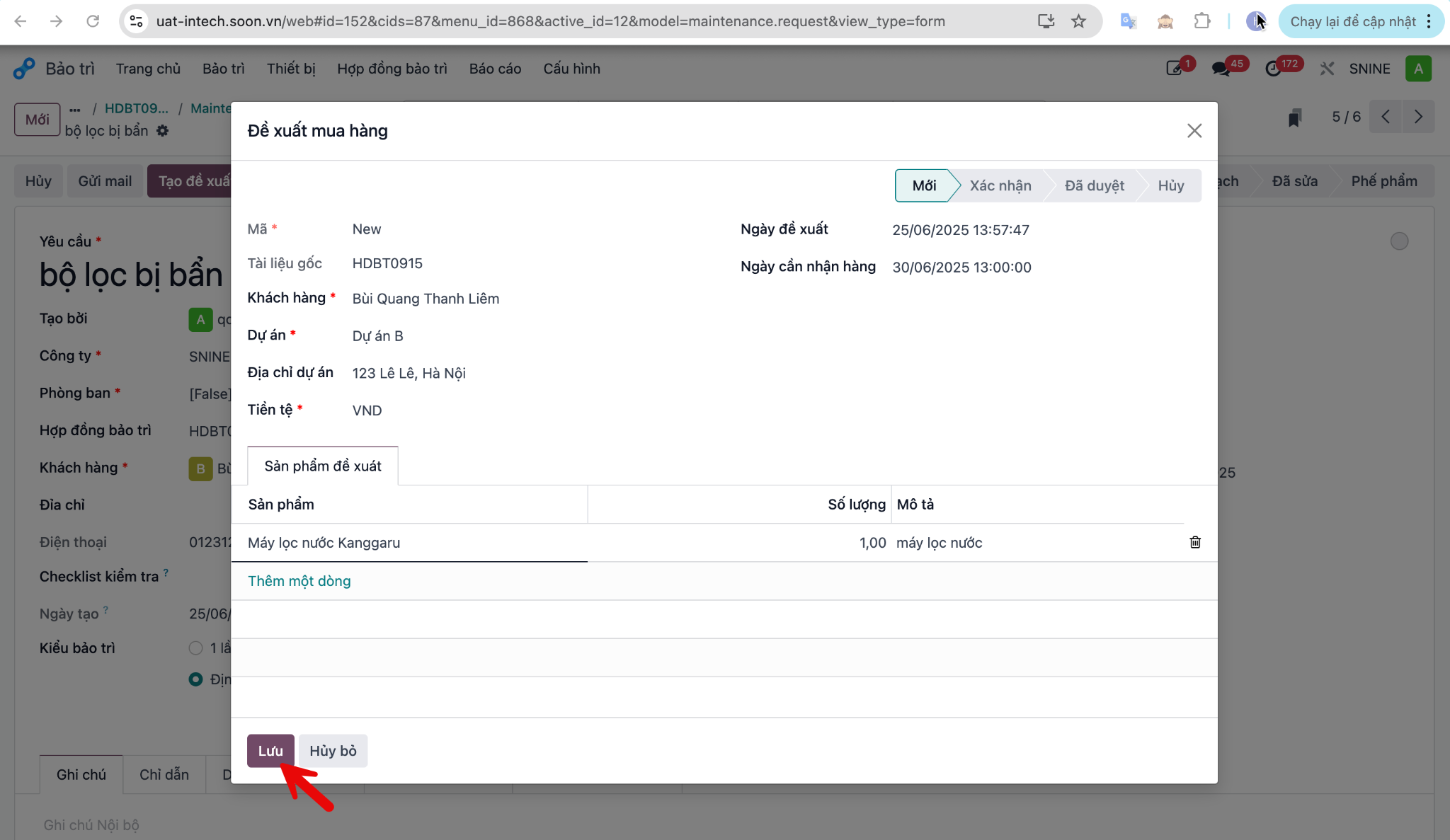1450x840 pixels.
Task: Select the Sản phẩm đề xuất tab
Action: (323, 466)
